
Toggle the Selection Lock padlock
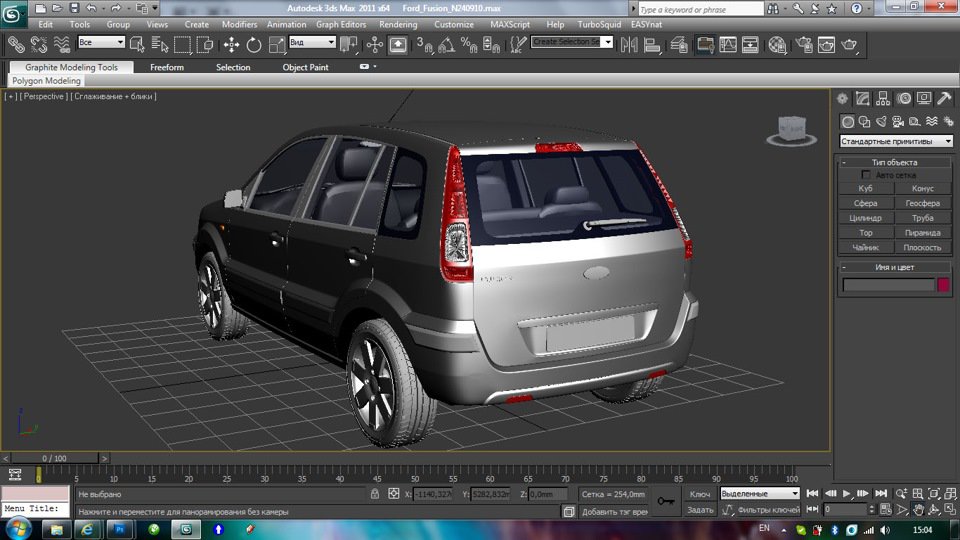pyautogui.click(x=375, y=493)
